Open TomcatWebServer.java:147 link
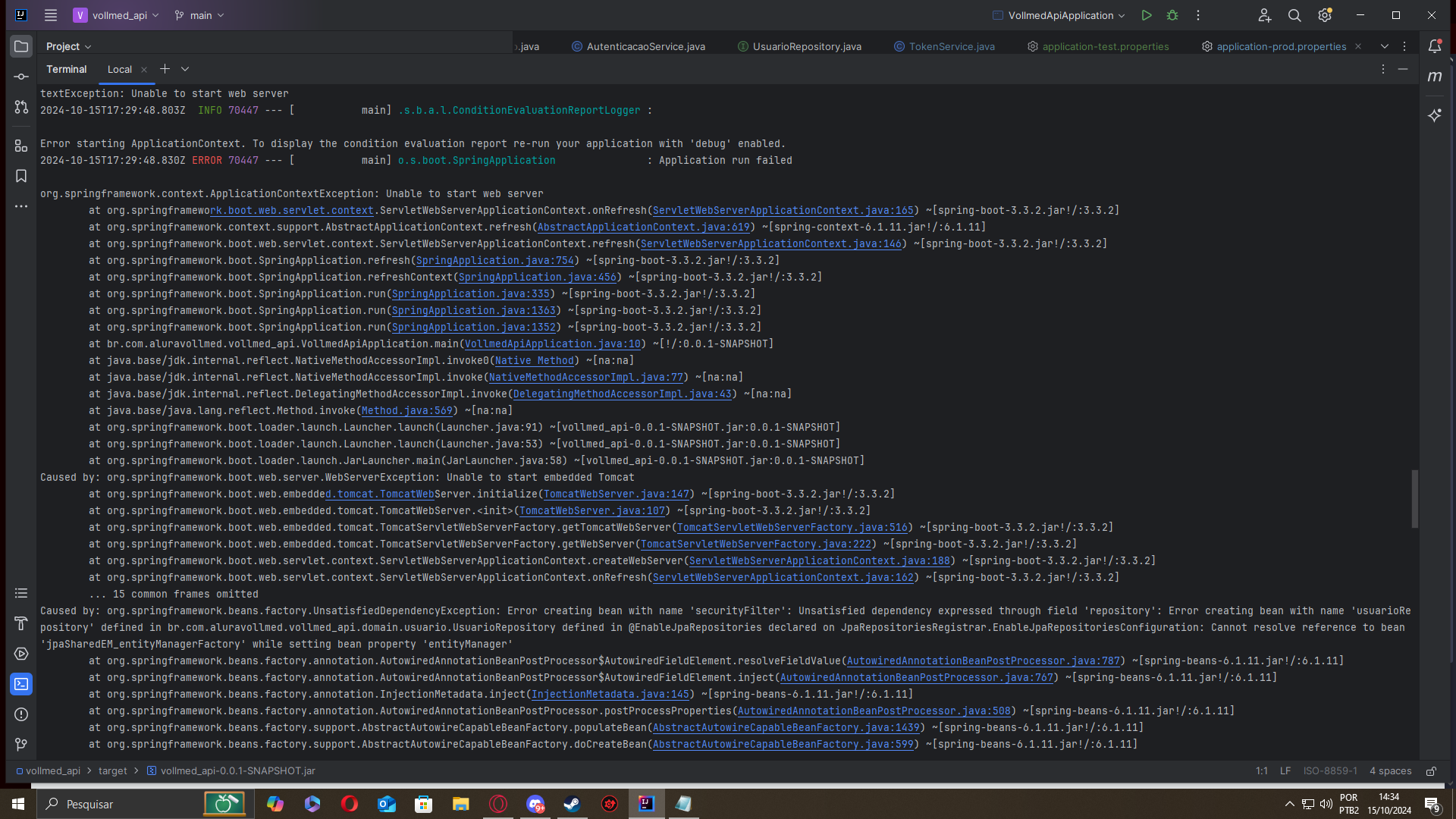Viewport: 1456px width, 819px height. [x=617, y=494]
